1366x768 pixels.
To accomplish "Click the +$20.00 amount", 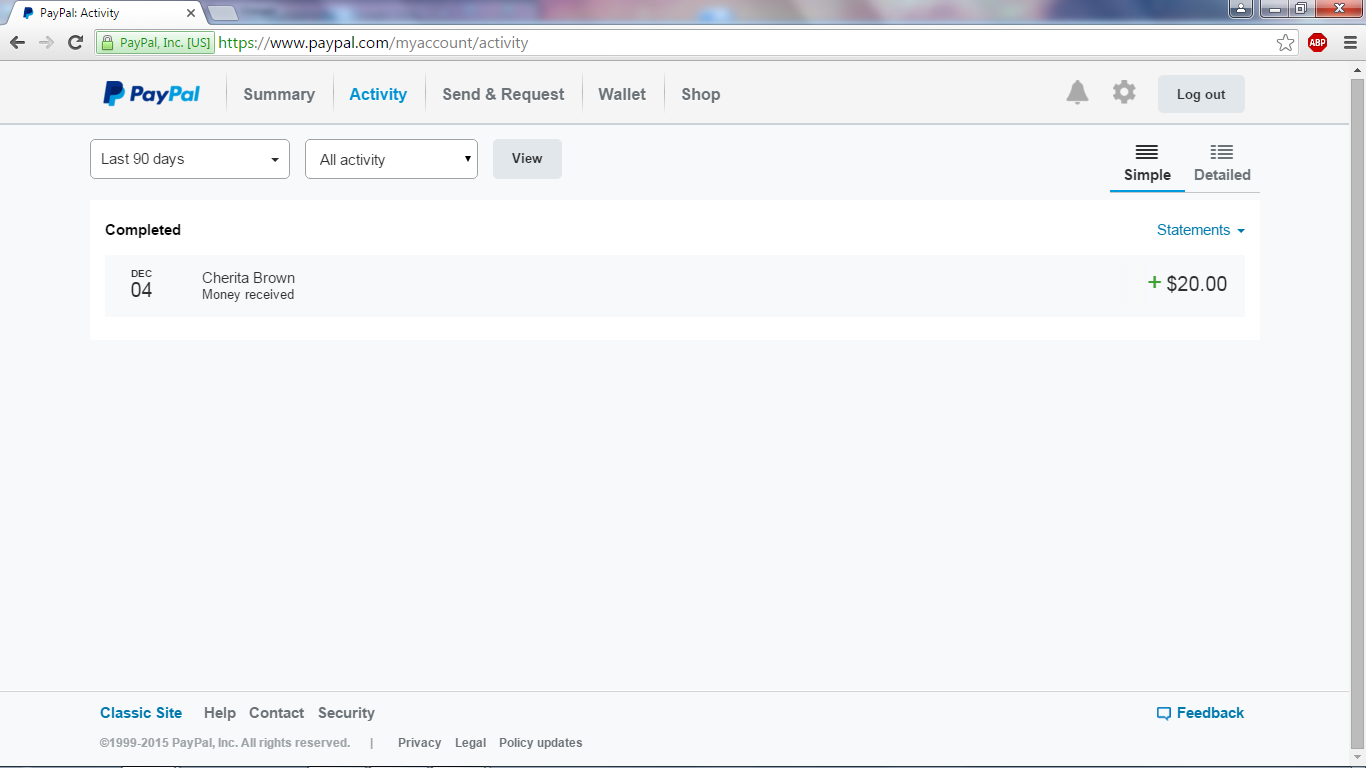I will [x=1187, y=284].
